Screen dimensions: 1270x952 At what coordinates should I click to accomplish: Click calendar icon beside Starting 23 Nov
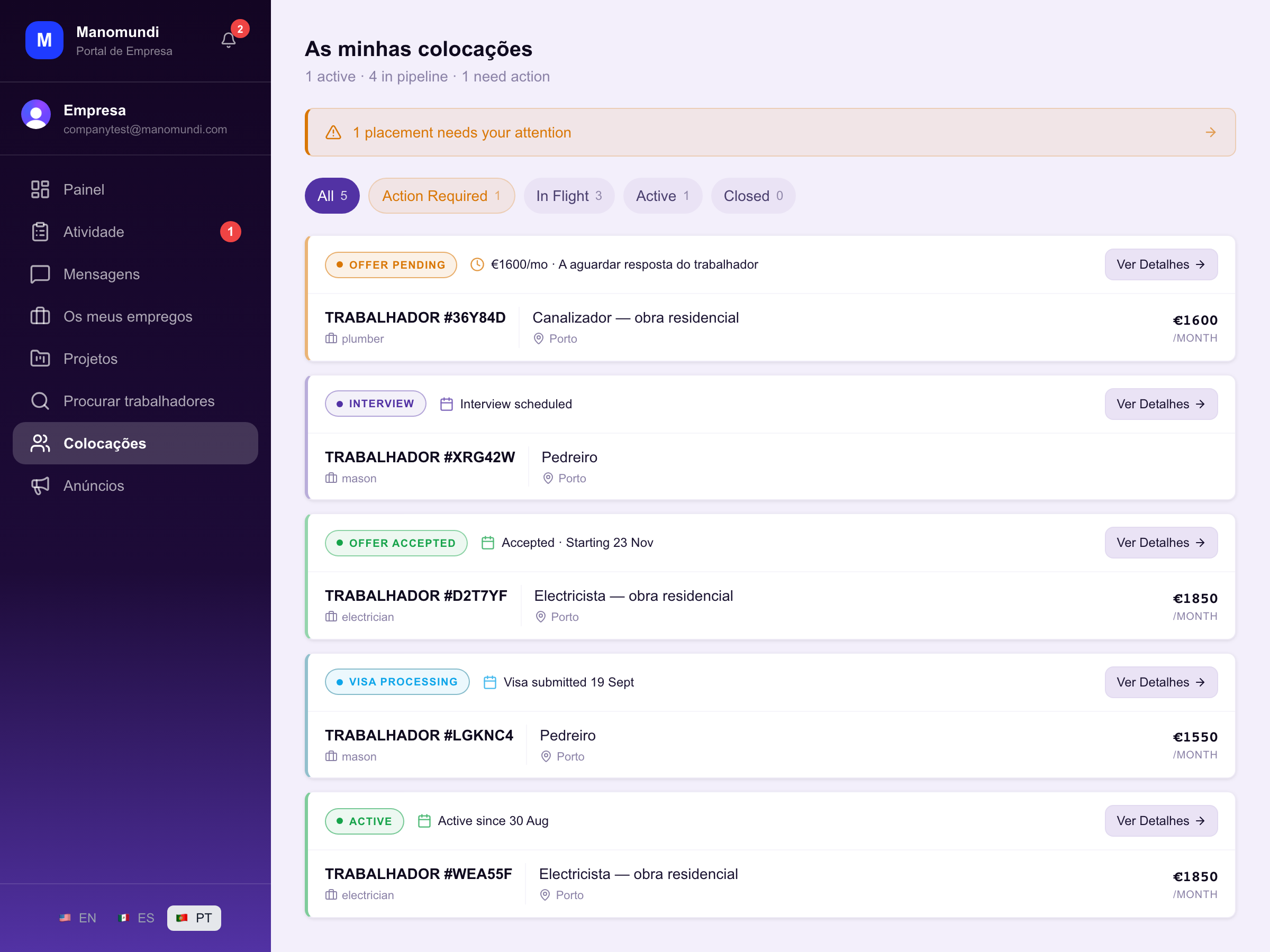488,543
